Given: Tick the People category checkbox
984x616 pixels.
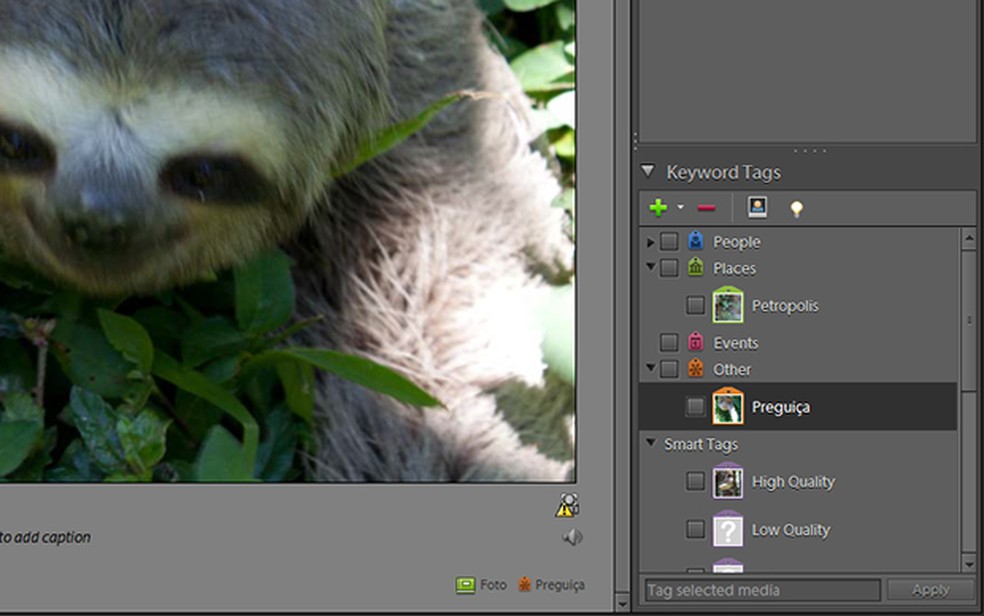Looking at the screenshot, I should [x=669, y=241].
